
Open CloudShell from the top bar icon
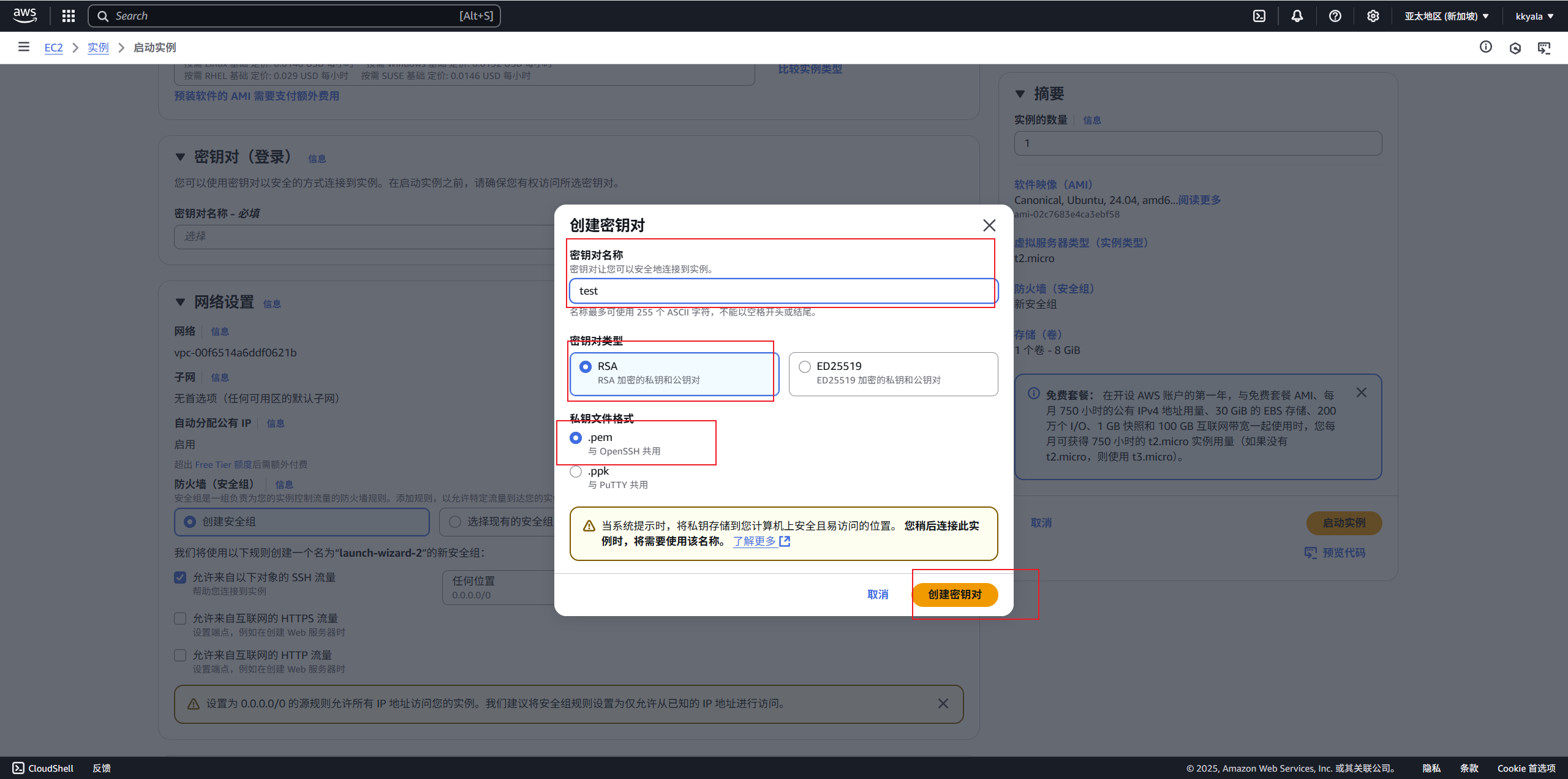1259,16
